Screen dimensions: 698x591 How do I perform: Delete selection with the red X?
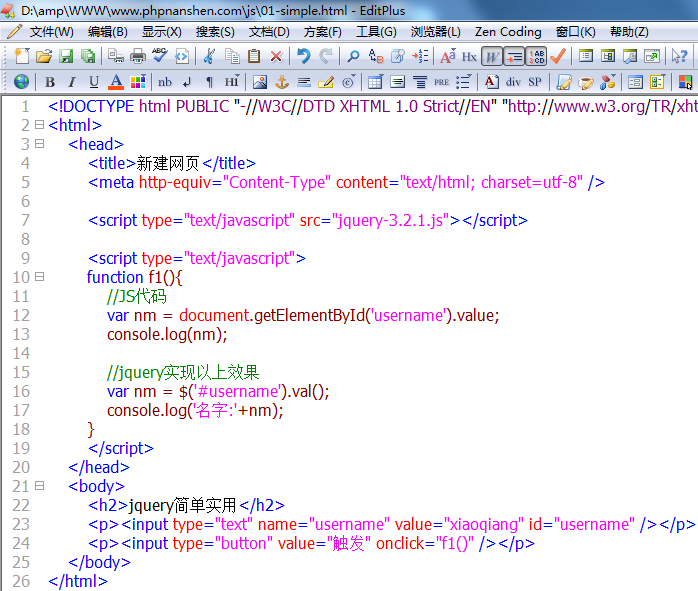(276, 57)
